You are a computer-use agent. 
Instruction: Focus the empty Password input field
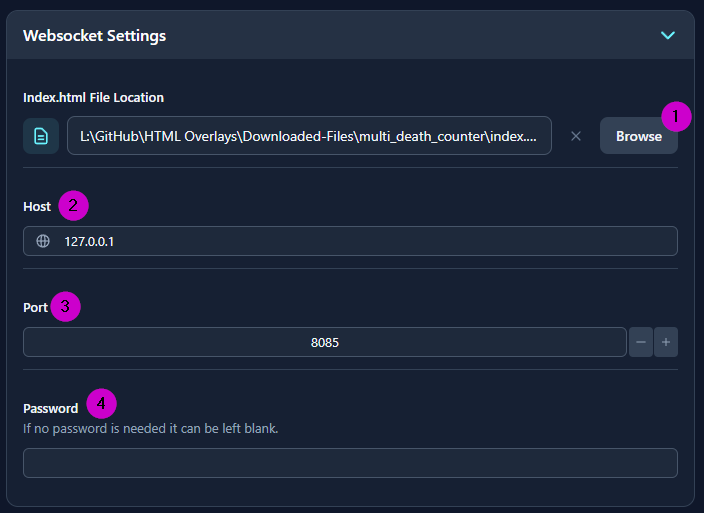tap(350, 463)
